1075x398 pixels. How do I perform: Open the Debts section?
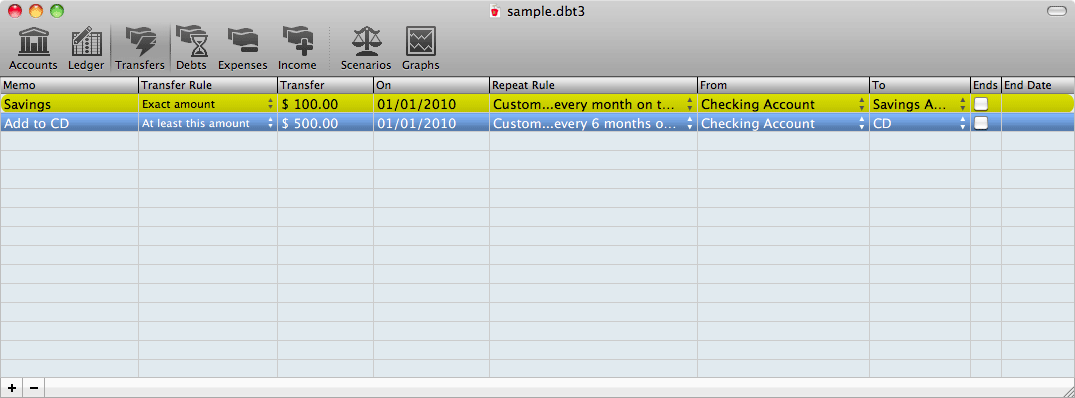[x=191, y=49]
